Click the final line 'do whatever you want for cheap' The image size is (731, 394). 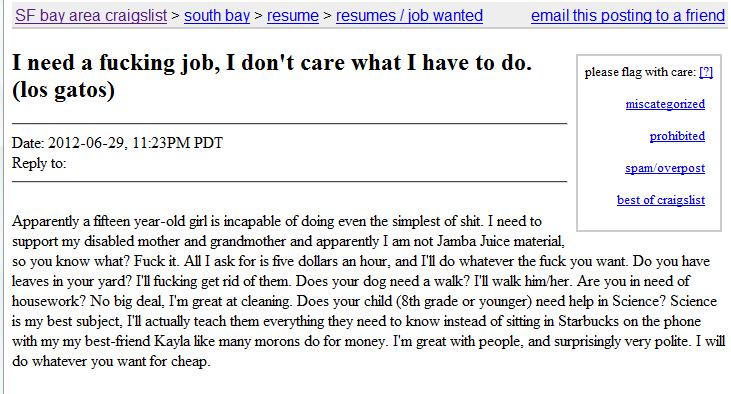111,361
